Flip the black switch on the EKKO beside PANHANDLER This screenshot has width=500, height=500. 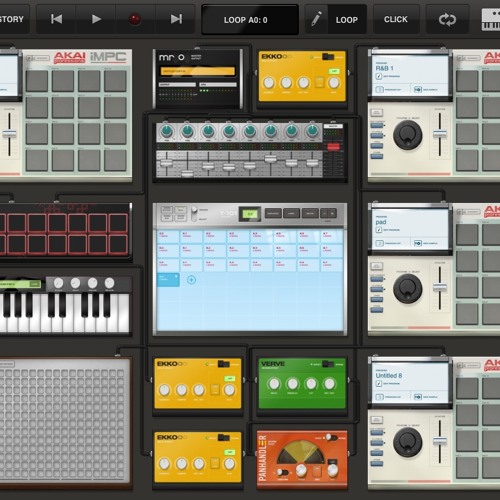tap(224, 437)
